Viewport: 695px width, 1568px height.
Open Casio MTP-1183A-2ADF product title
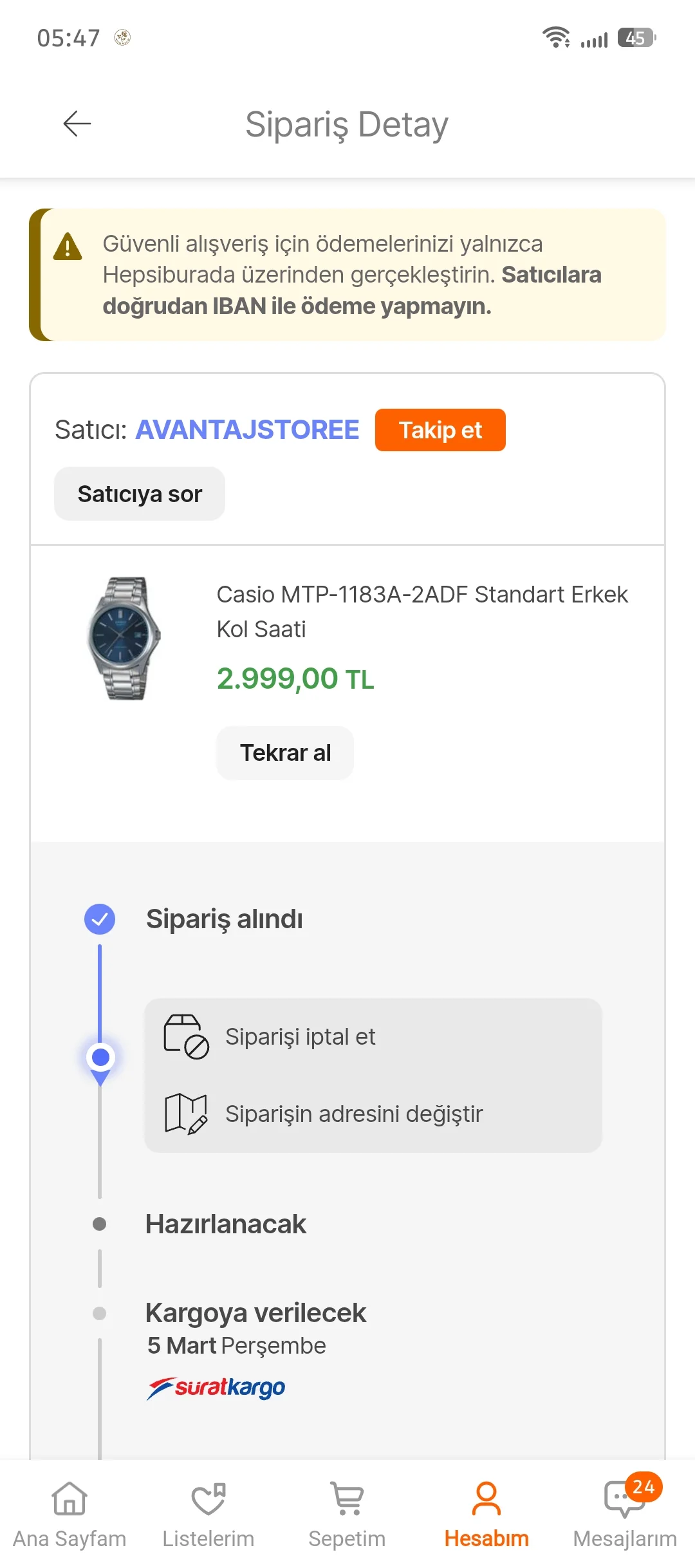[x=422, y=611]
